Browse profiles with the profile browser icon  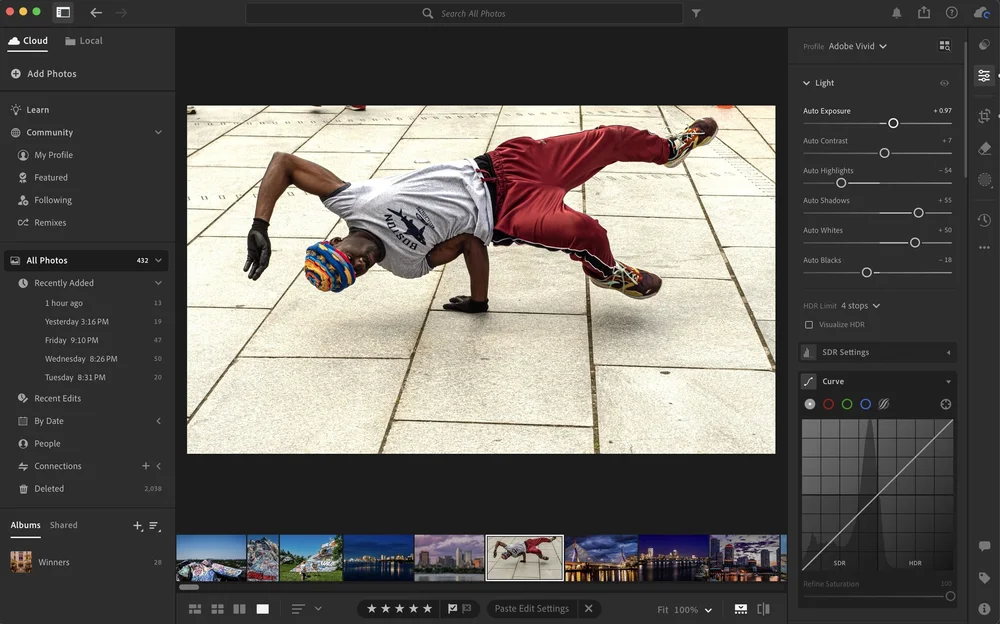(x=944, y=46)
